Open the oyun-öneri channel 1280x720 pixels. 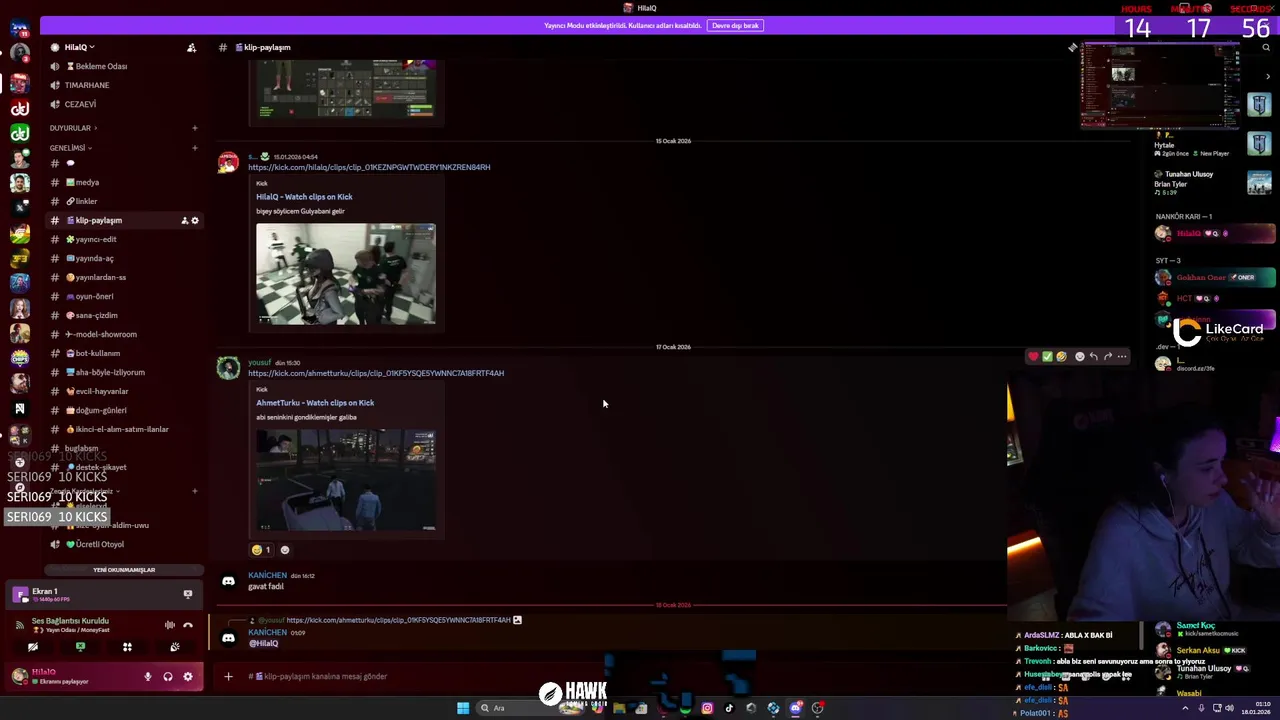click(x=95, y=296)
